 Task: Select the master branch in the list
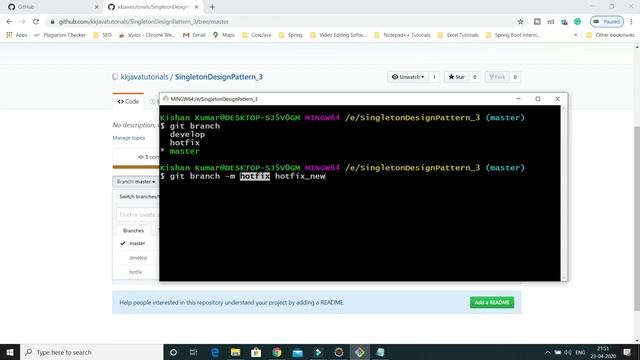(137, 243)
